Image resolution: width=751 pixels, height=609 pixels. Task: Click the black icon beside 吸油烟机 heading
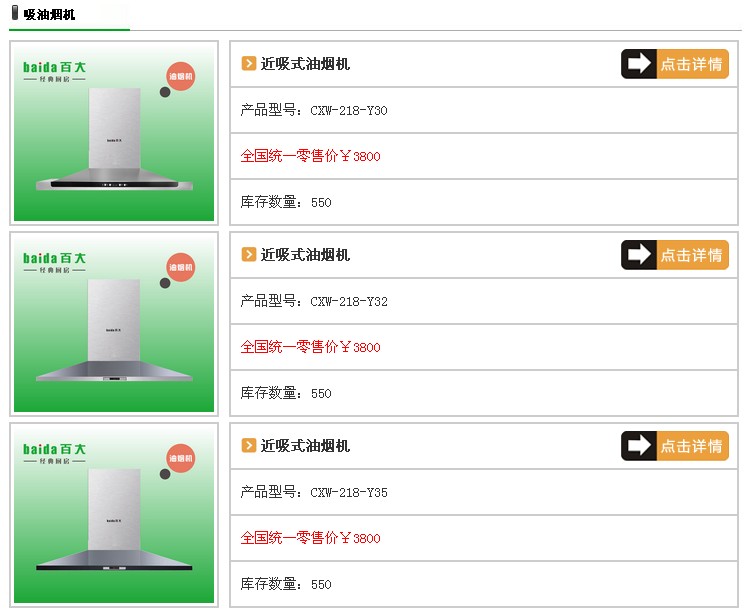tap(15, 13)
